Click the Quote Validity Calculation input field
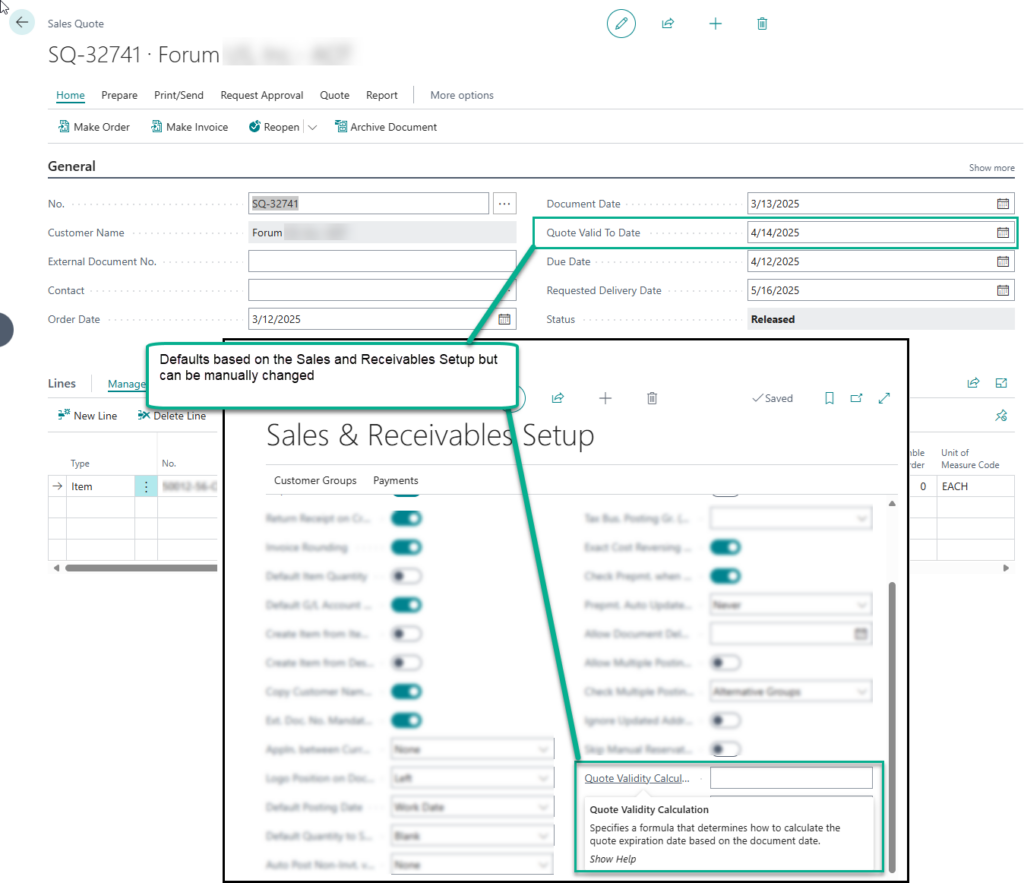 click(x=790, y=778)
